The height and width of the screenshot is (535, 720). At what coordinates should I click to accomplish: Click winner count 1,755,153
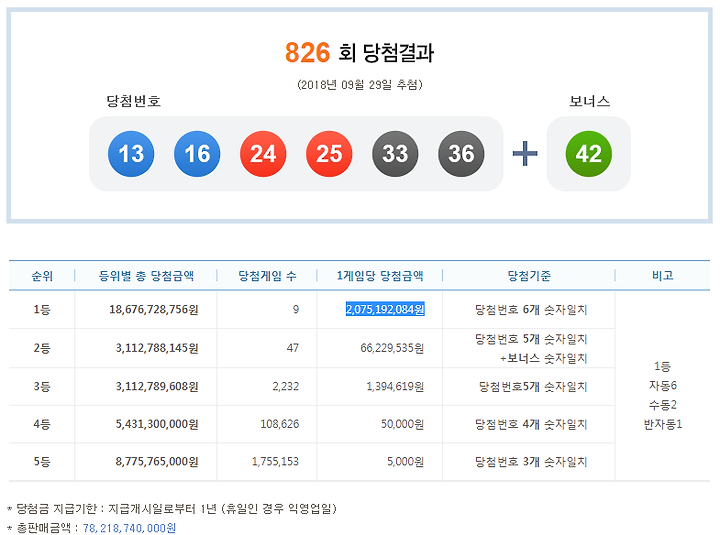point(275,462)
